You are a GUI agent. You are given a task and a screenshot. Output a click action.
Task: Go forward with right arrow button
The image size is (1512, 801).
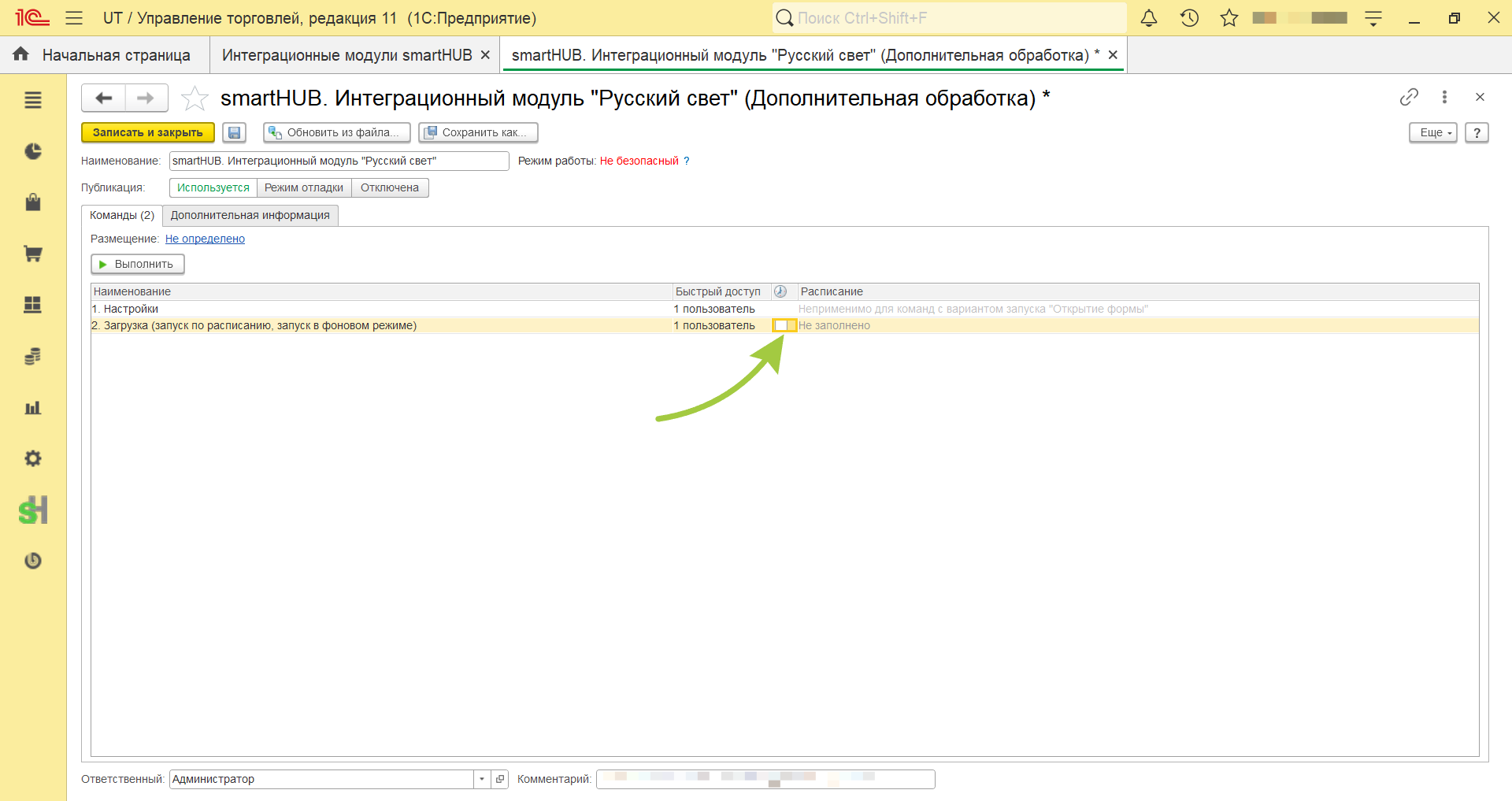146,98
